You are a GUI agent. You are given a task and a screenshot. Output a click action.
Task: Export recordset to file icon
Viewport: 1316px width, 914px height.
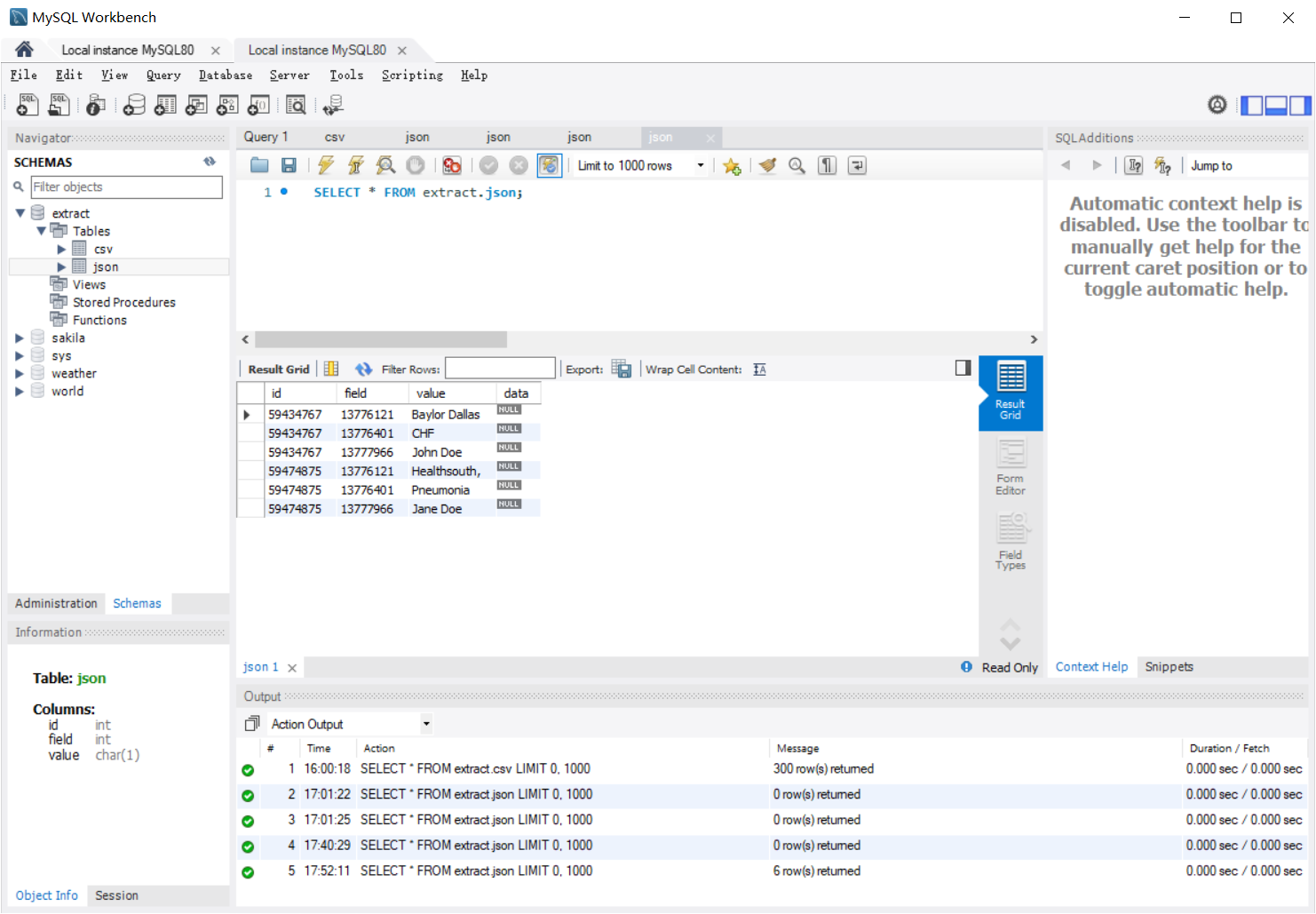click(x=622, y=370)
